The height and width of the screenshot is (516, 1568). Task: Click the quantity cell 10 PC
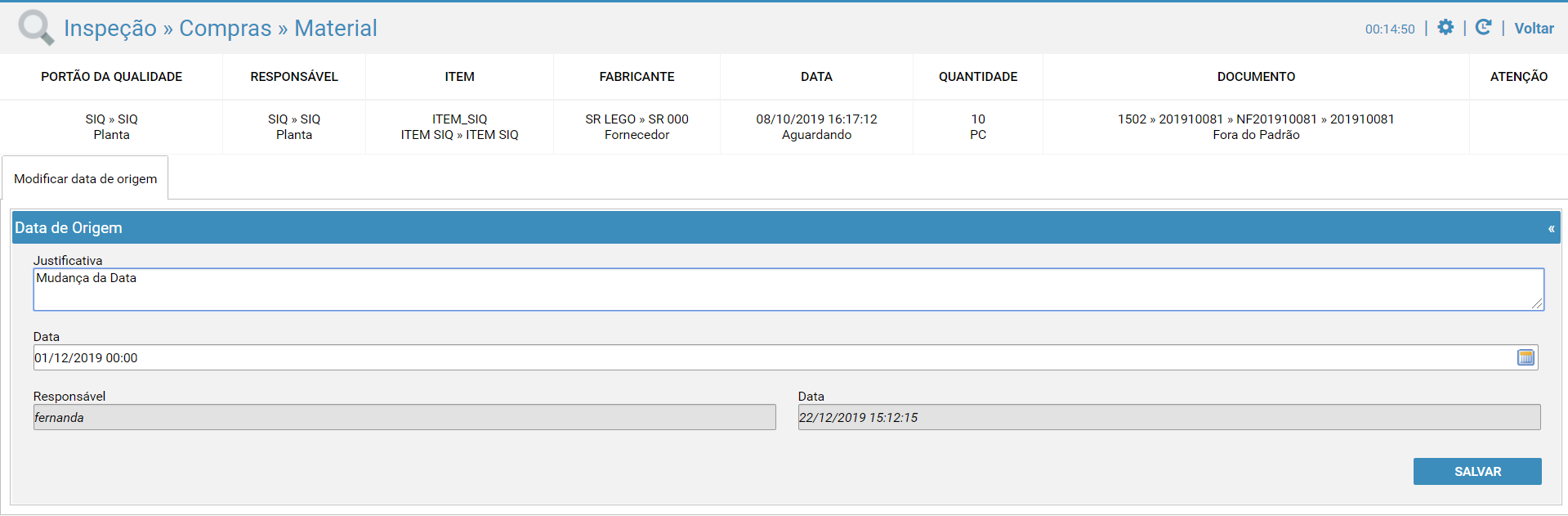click(x=978, y=127)
